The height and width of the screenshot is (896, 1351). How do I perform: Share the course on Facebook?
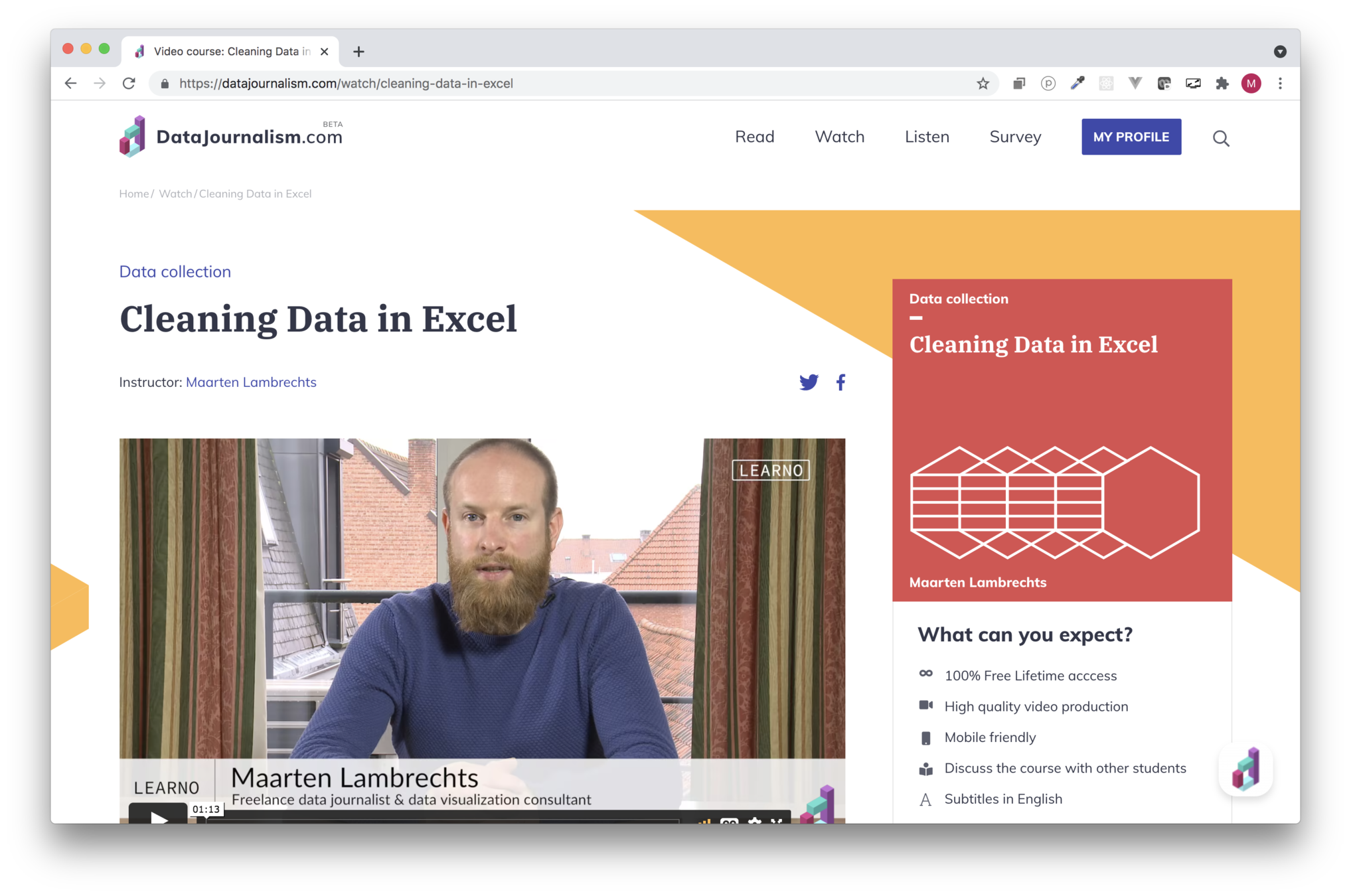[840, 382]
